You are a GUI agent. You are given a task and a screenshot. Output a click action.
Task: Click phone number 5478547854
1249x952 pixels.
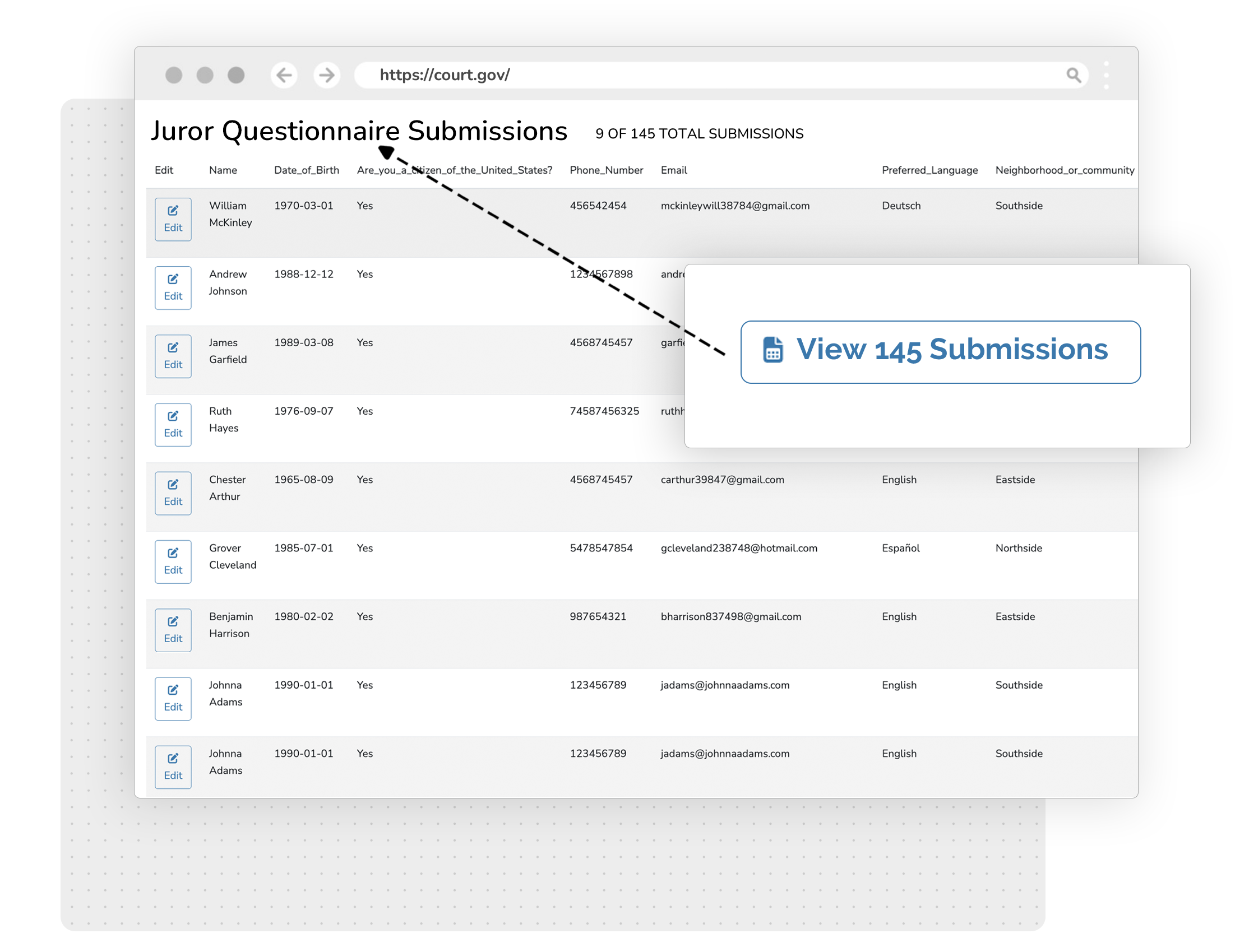[x=601, y=549]
